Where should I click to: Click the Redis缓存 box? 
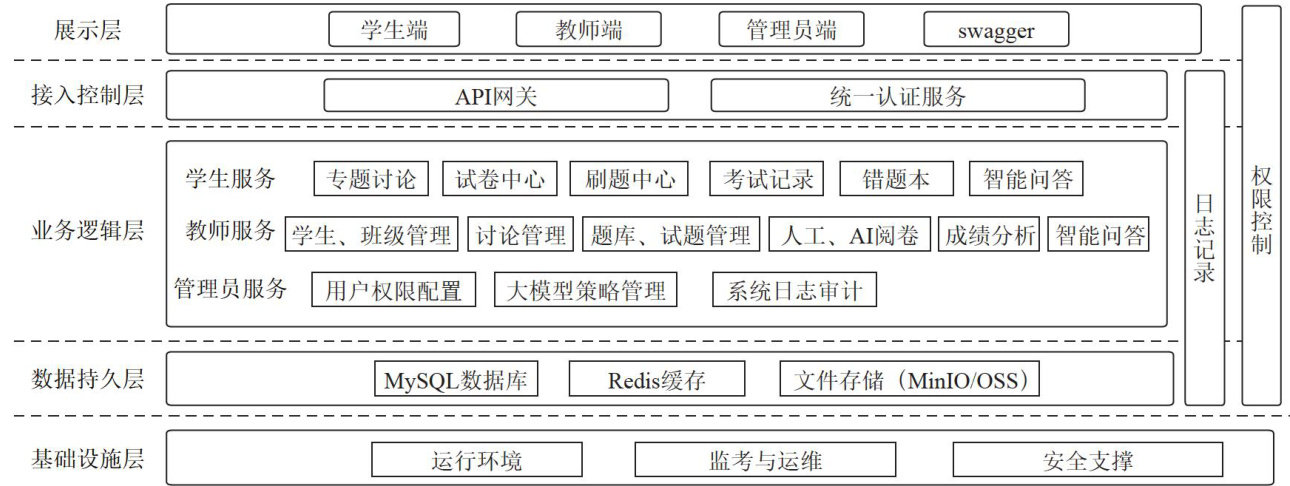656,380
